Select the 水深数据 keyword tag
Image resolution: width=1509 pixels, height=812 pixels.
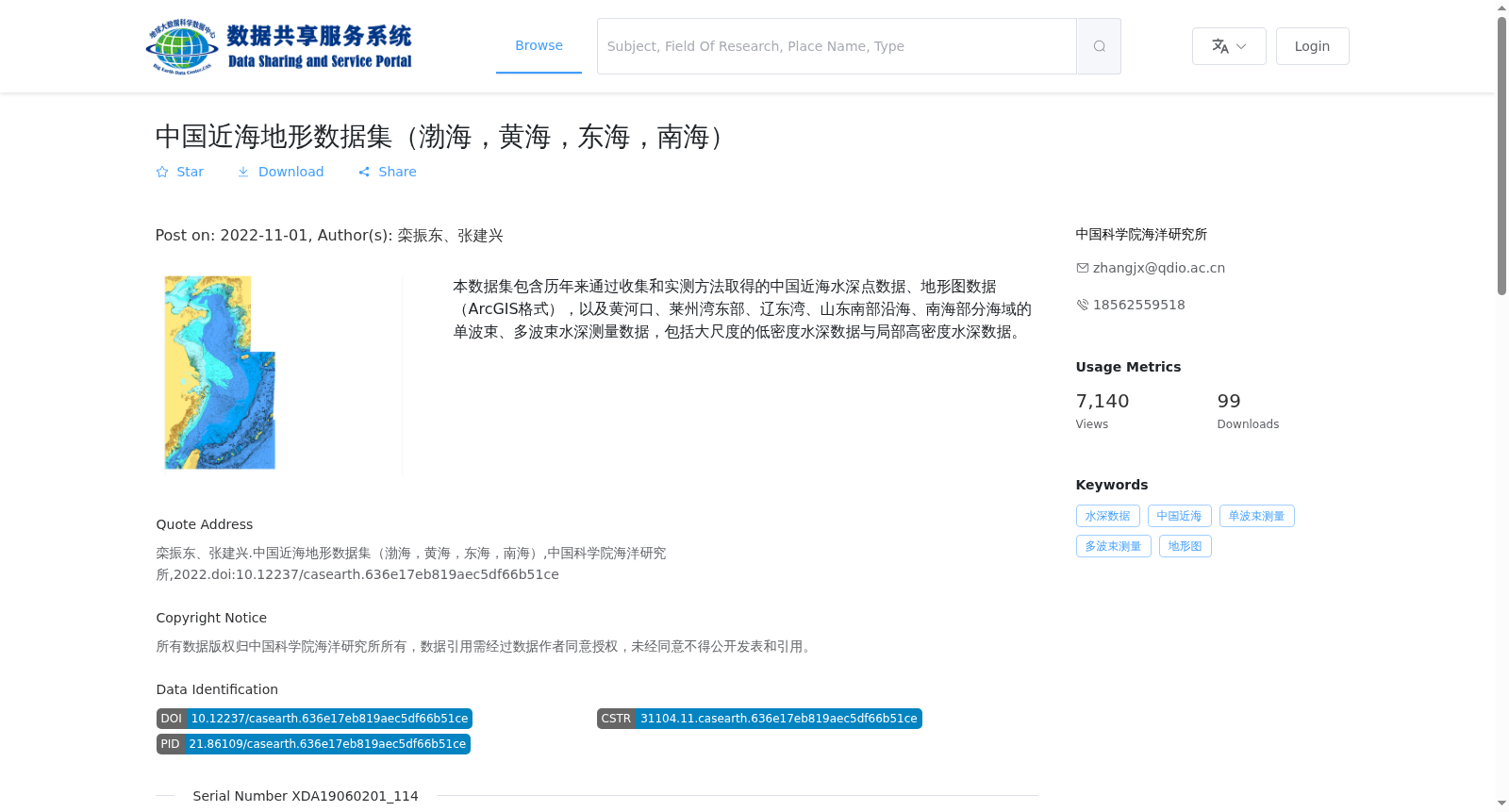tap(1107, 516)
